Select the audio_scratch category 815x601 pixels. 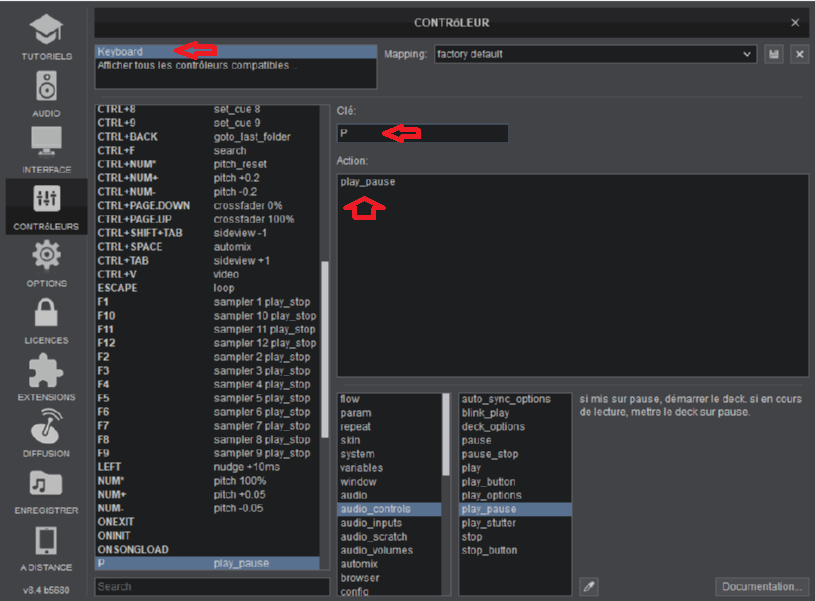[x=375, y=537]
